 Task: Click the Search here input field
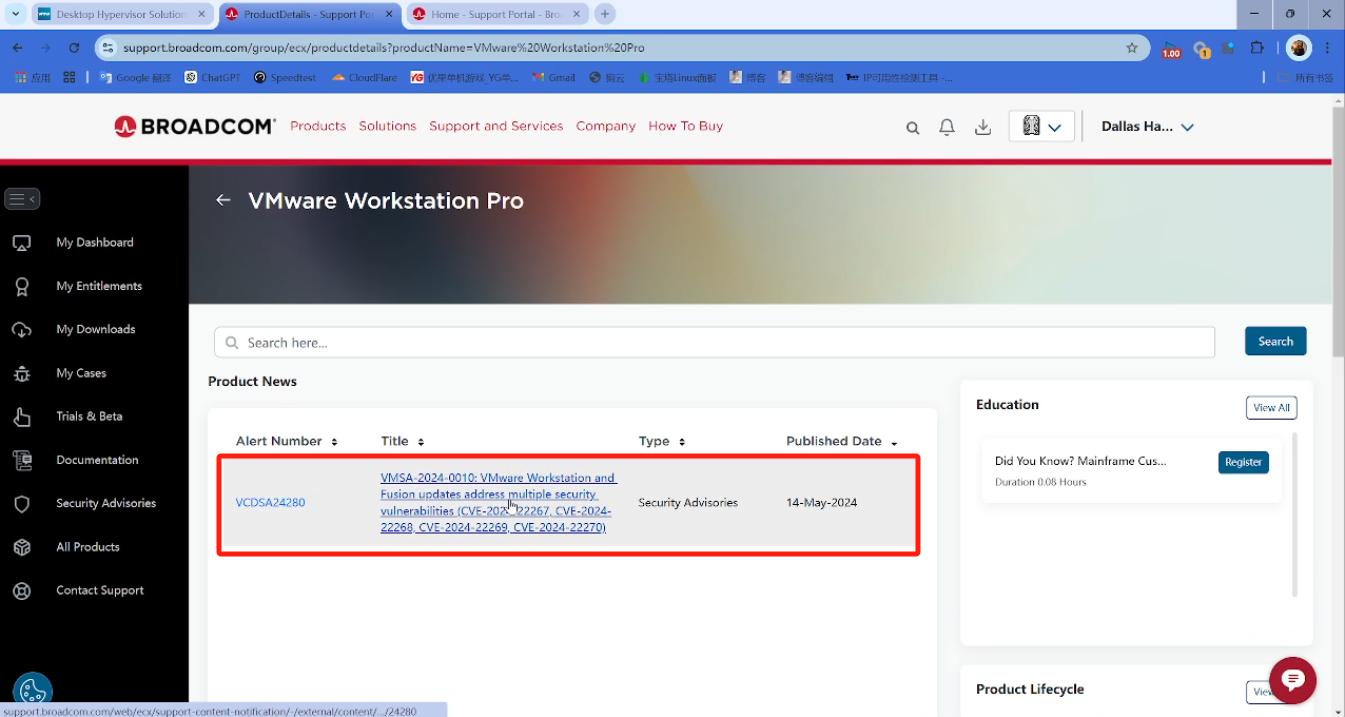point(714,342)
